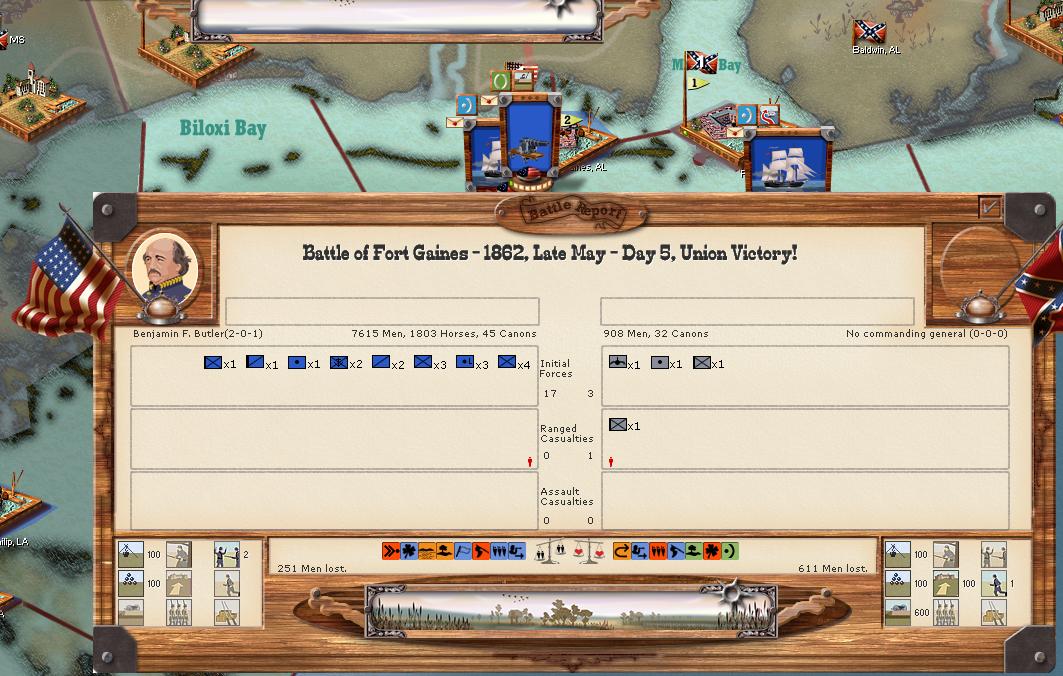This screenshot has width=1063, height=676.
Task: Click the x4 infantry unit icon in Union forces
Action: (507, 363)
